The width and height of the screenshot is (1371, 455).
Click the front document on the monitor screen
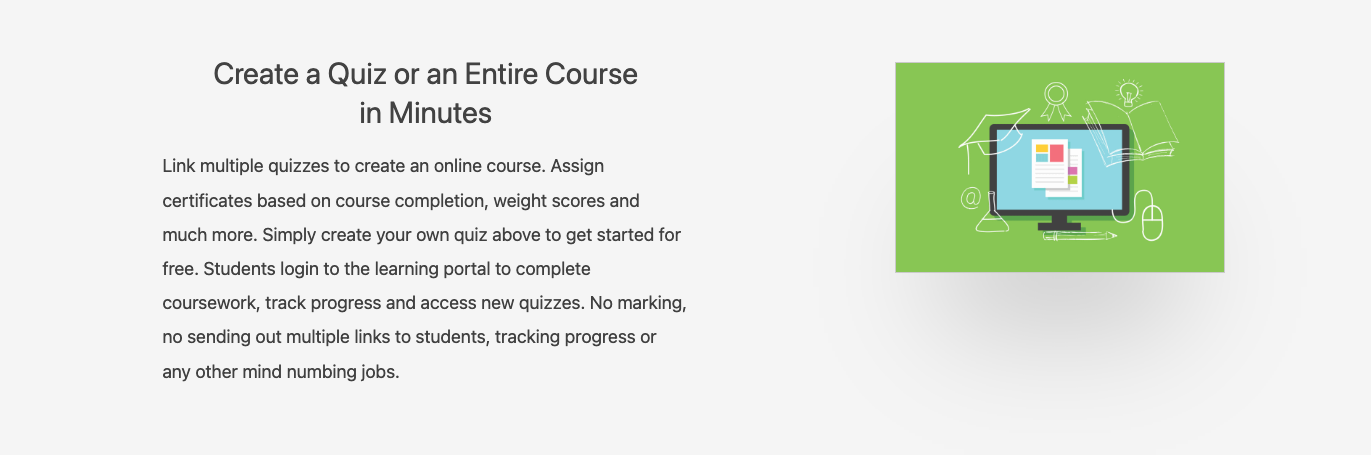click(x=1049, y=175)
